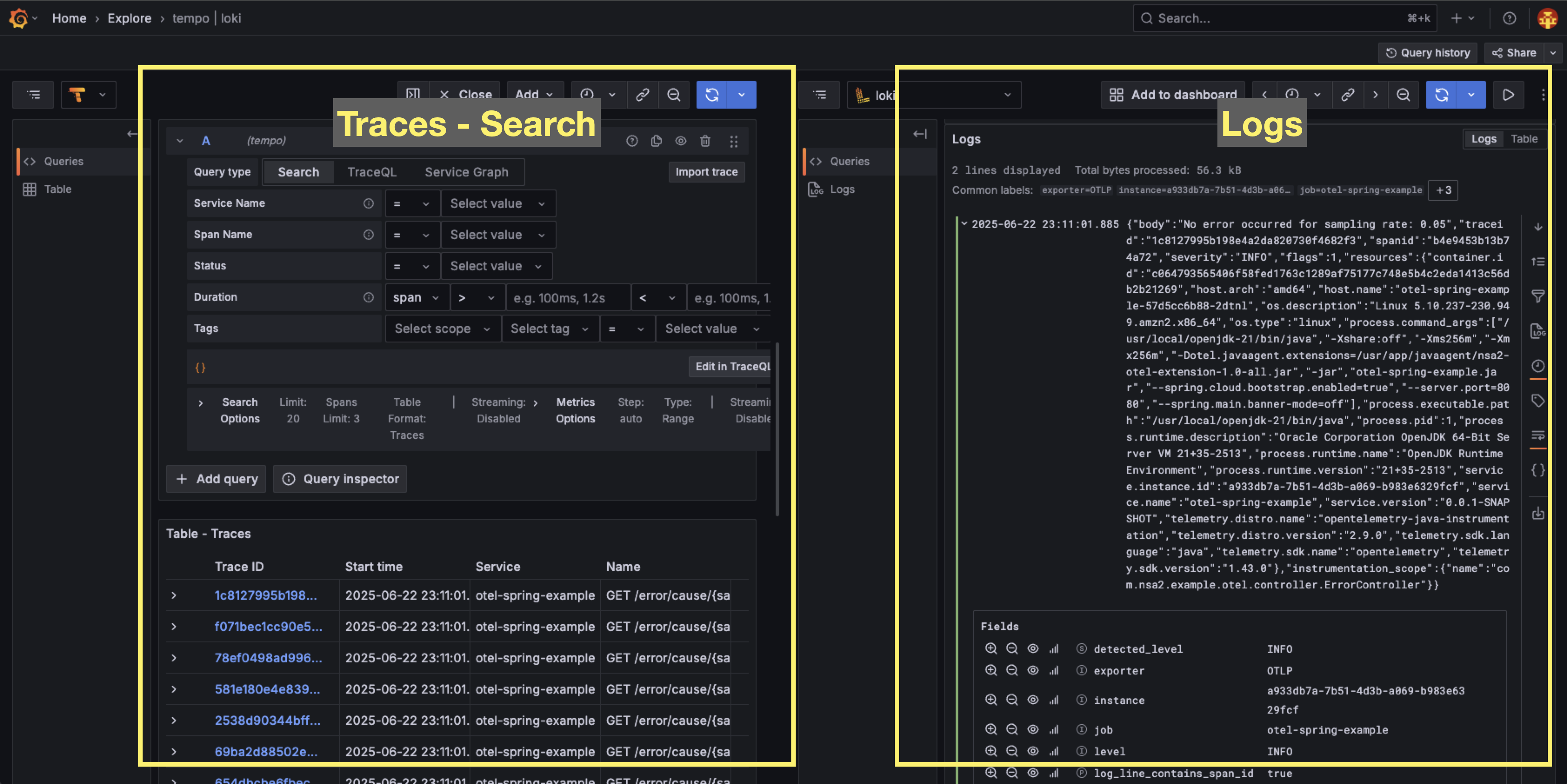Toggle show-field eye for level

tap(1032, 751)
